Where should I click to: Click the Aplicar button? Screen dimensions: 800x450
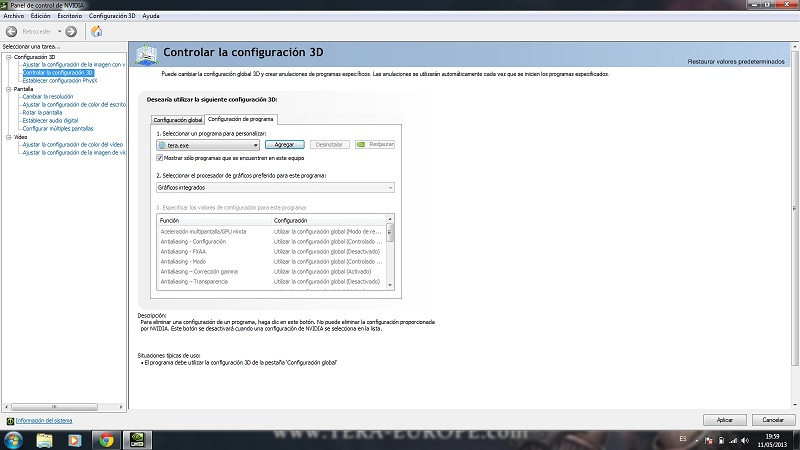[724, 420]
